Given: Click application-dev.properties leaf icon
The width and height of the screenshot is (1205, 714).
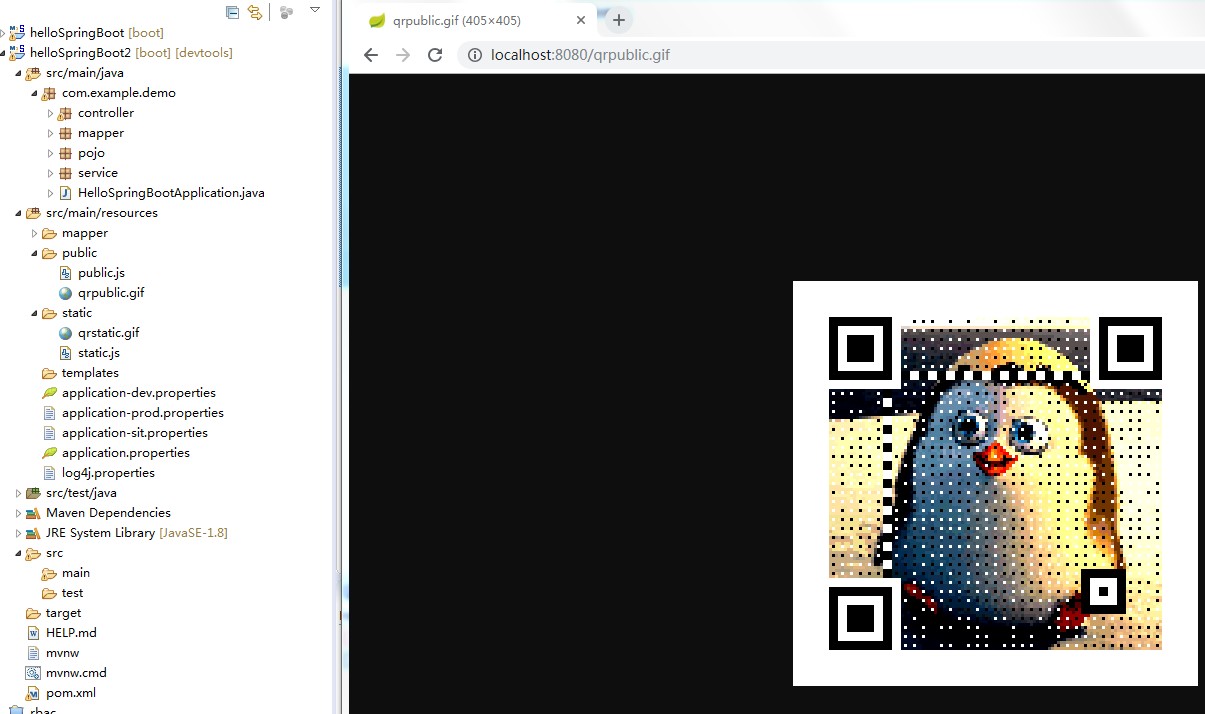Looking at the screenshot, I should 49,393.
